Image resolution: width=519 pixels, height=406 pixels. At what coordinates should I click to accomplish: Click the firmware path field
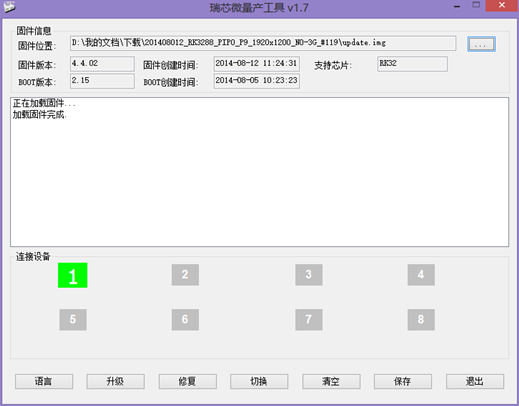point(263,43)
